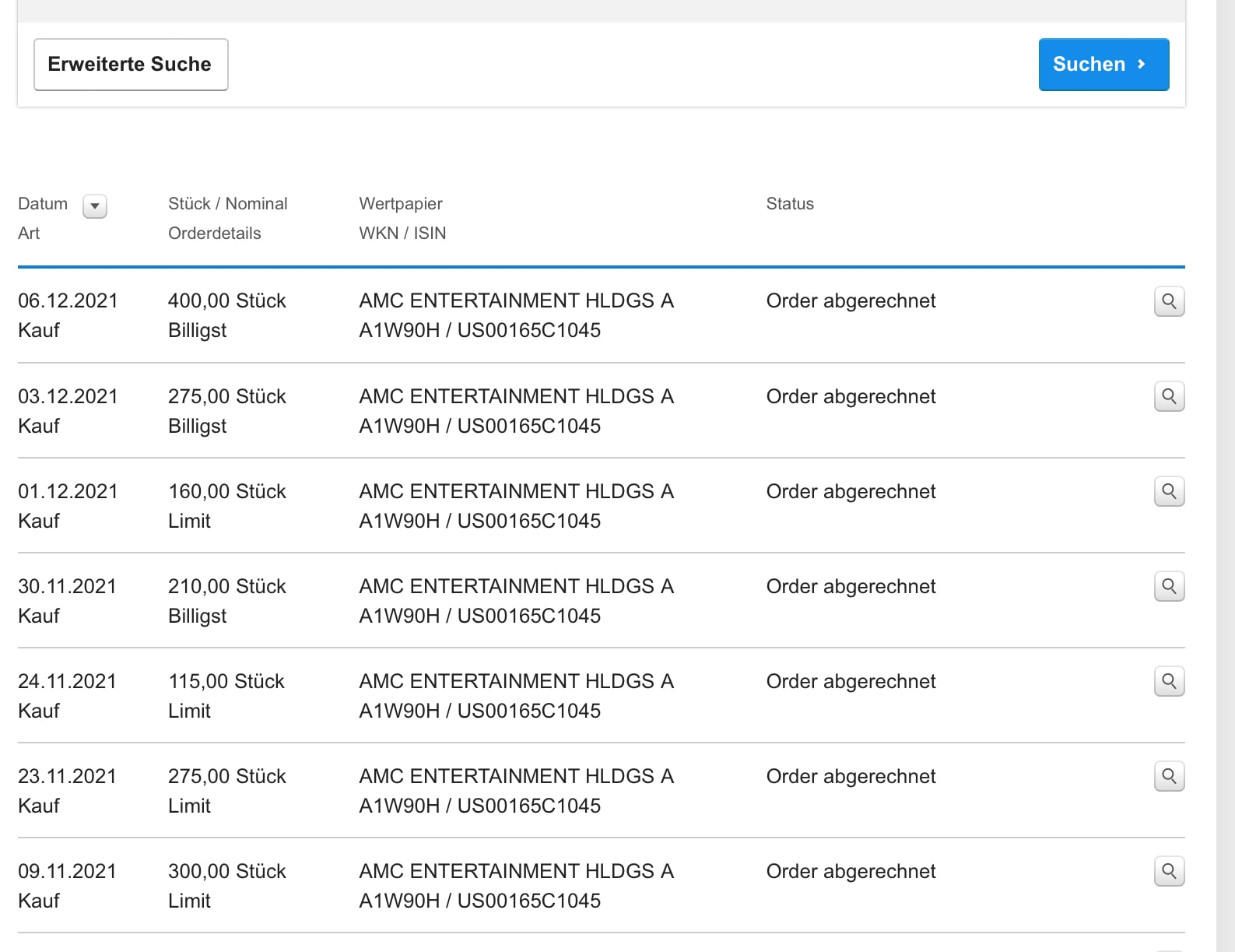1235x952 pixels.
Task: Click the Wertpapier column header
Action: click(x=400, y=204)
